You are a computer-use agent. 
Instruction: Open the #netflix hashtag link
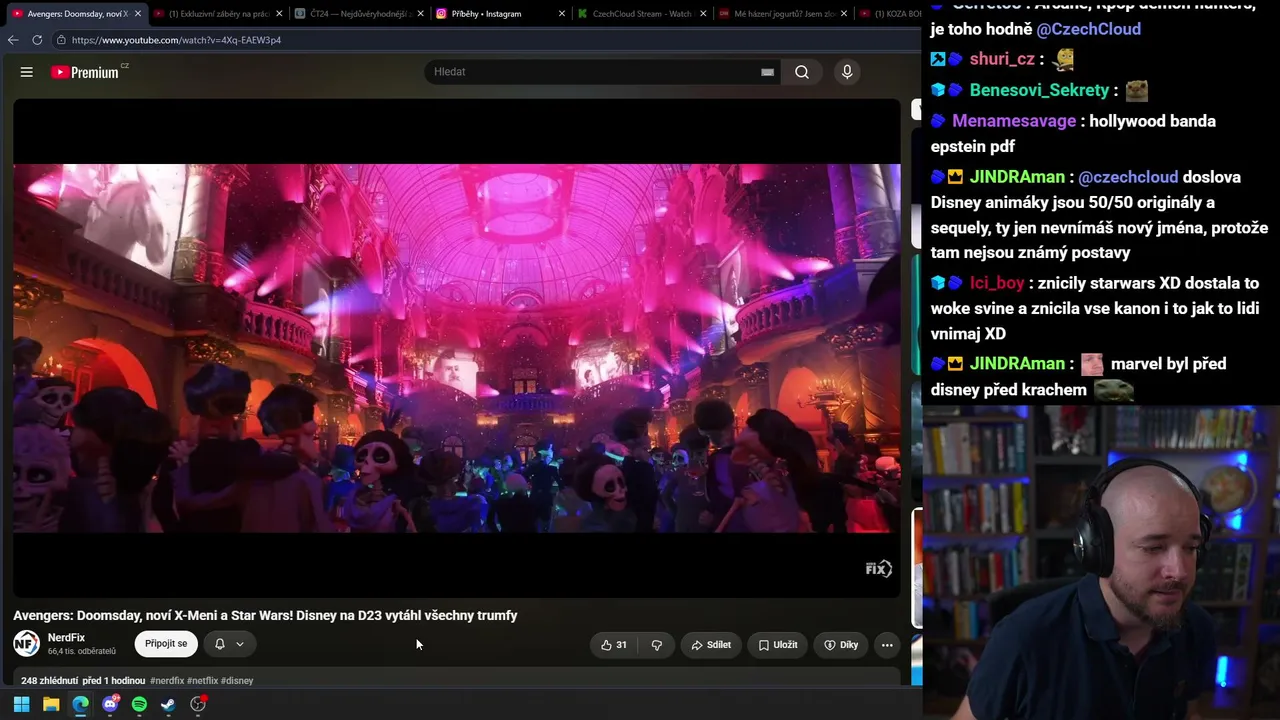(x=202, y=681)
